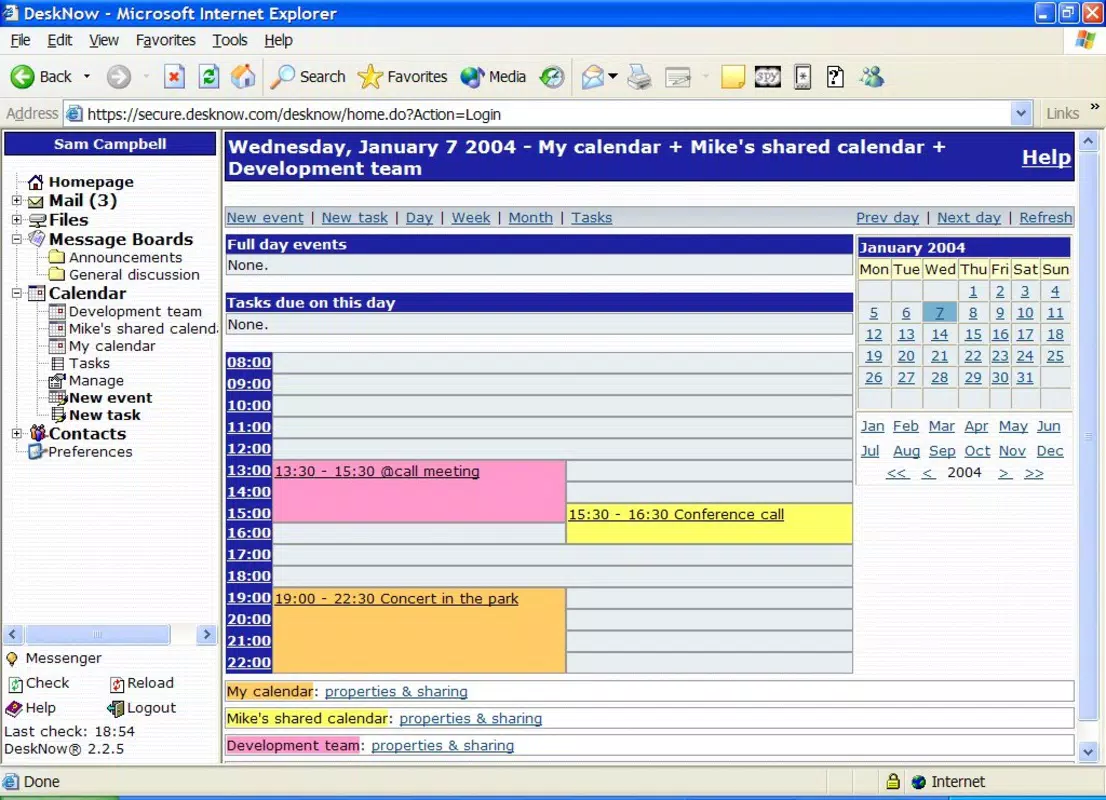This screenshot has width=1106, height=800.
Task: Expand the Files tree node
Action: [x=17, y=219]
